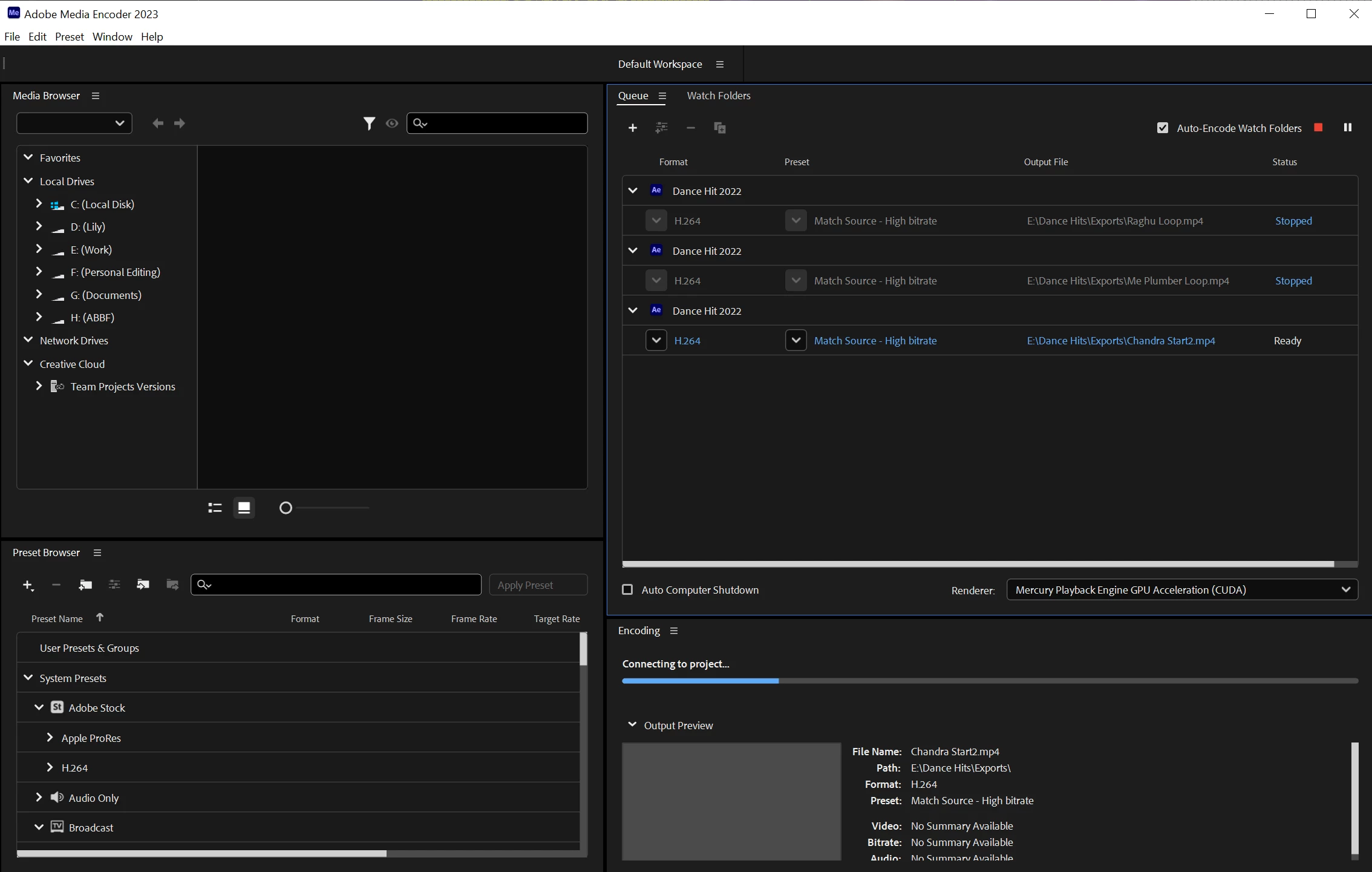The width and height of the screenshot is (1372, 872).
Task: Click the Chandra Start2.mp4 output file link
Action: coord(1120,341)
